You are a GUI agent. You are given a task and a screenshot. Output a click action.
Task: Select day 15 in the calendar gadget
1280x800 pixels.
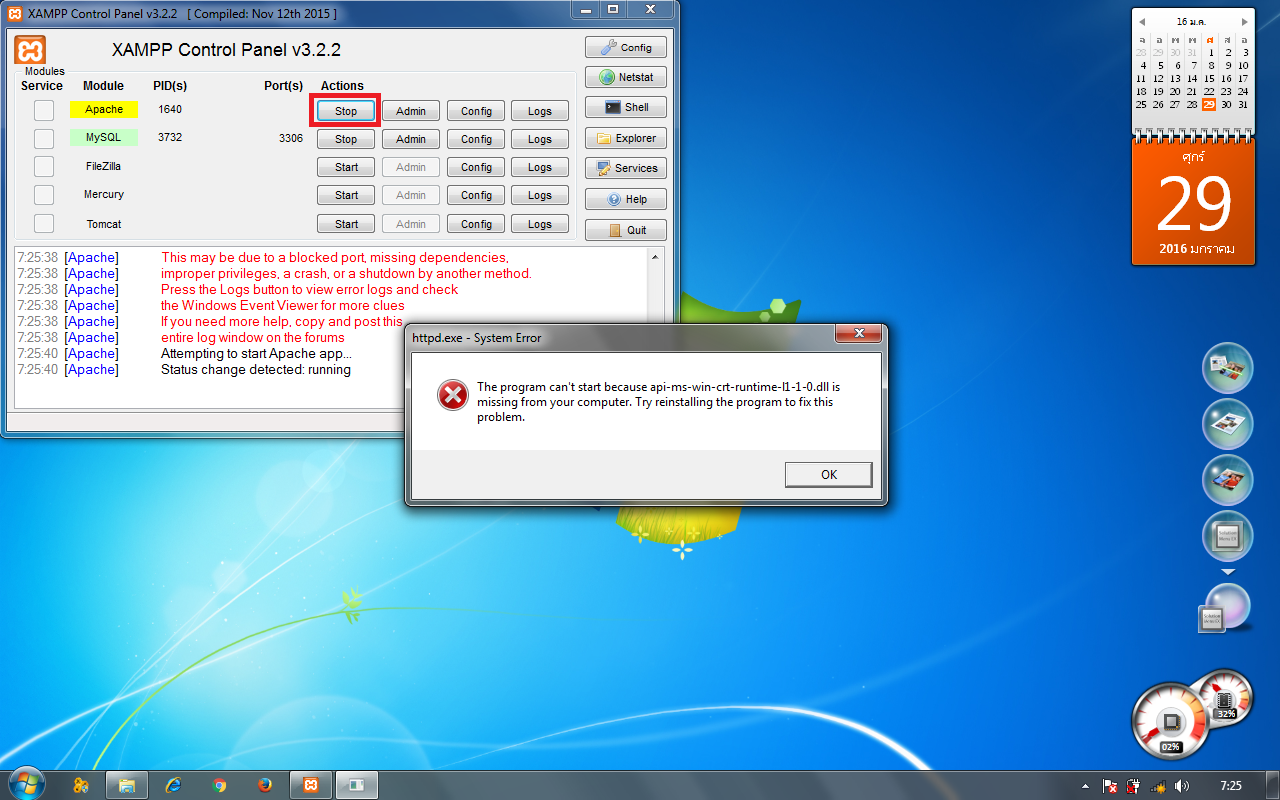pos(1209,78)
